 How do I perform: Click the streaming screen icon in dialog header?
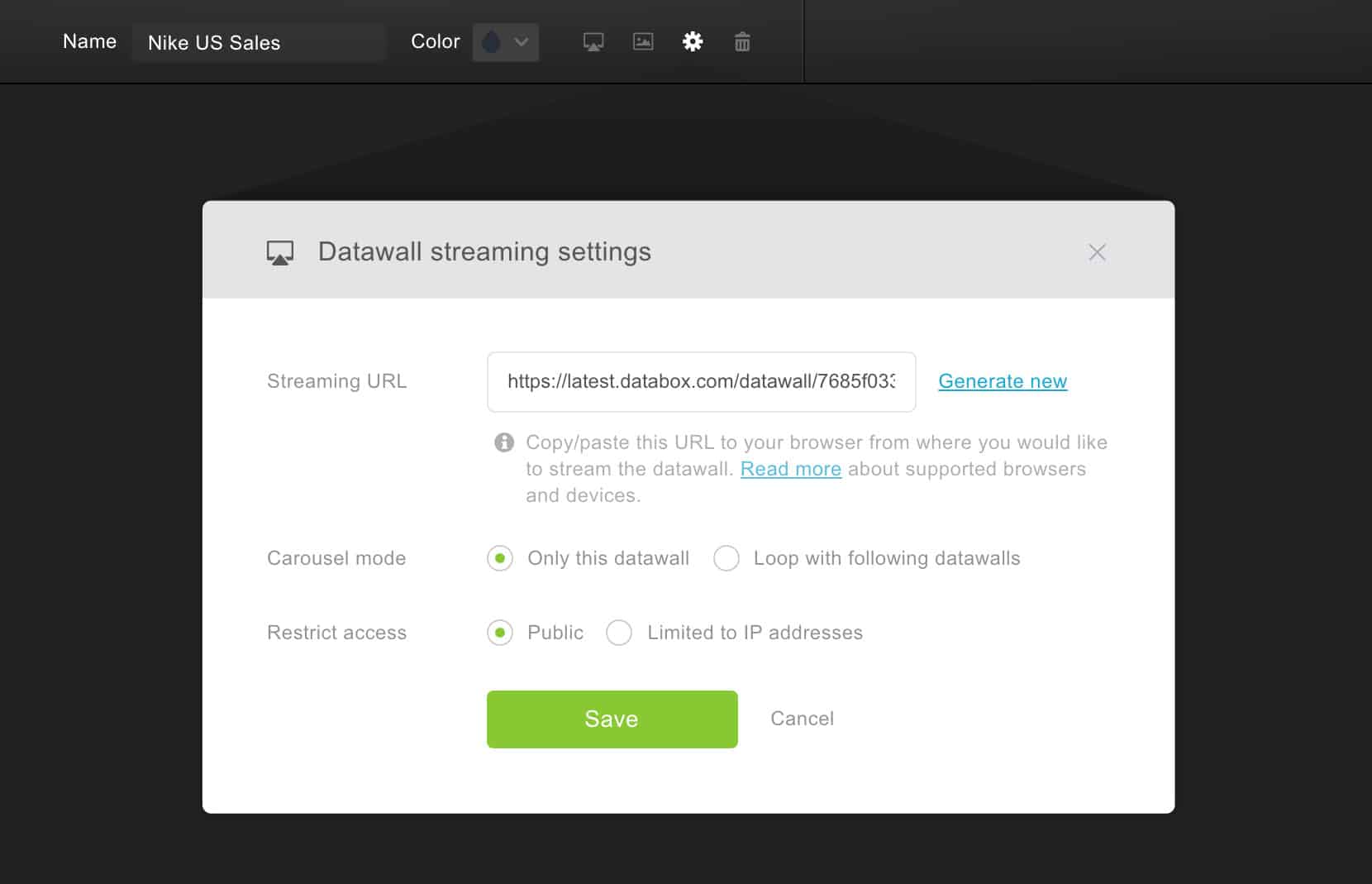280,252
